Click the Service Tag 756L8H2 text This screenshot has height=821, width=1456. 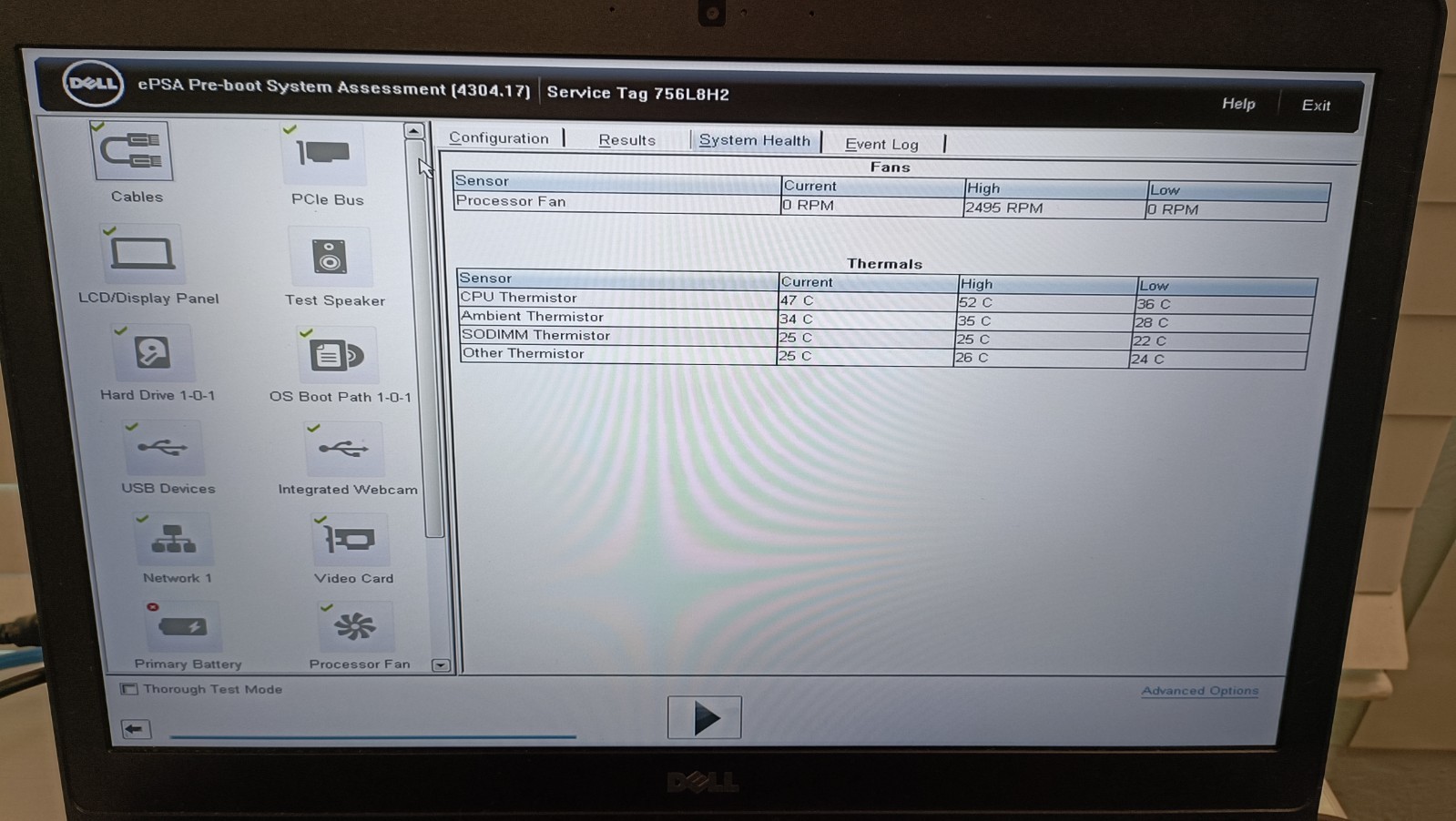637,93
